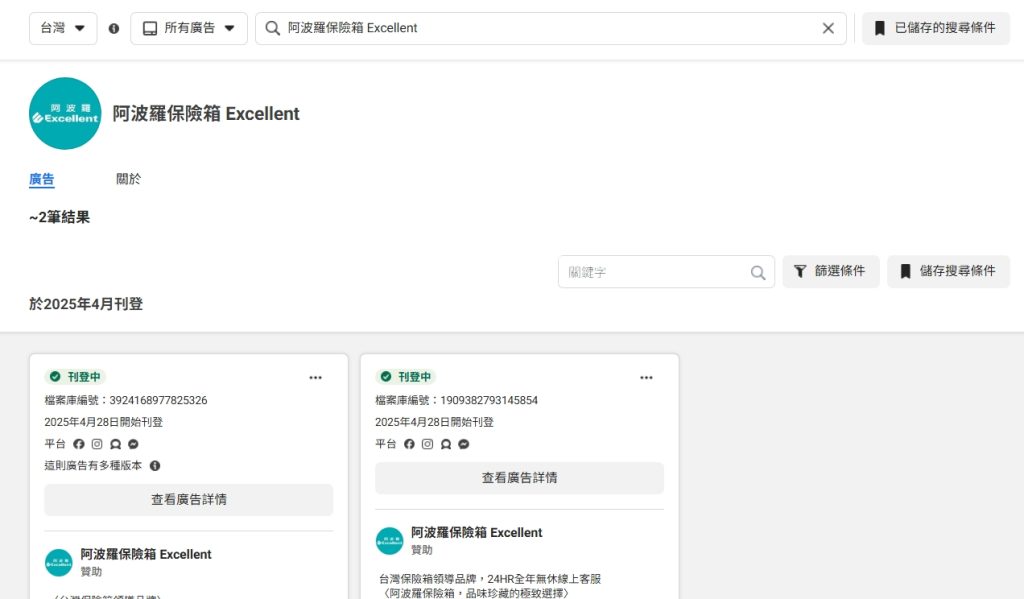Click the info icon beside 台灣

point(114,29)
